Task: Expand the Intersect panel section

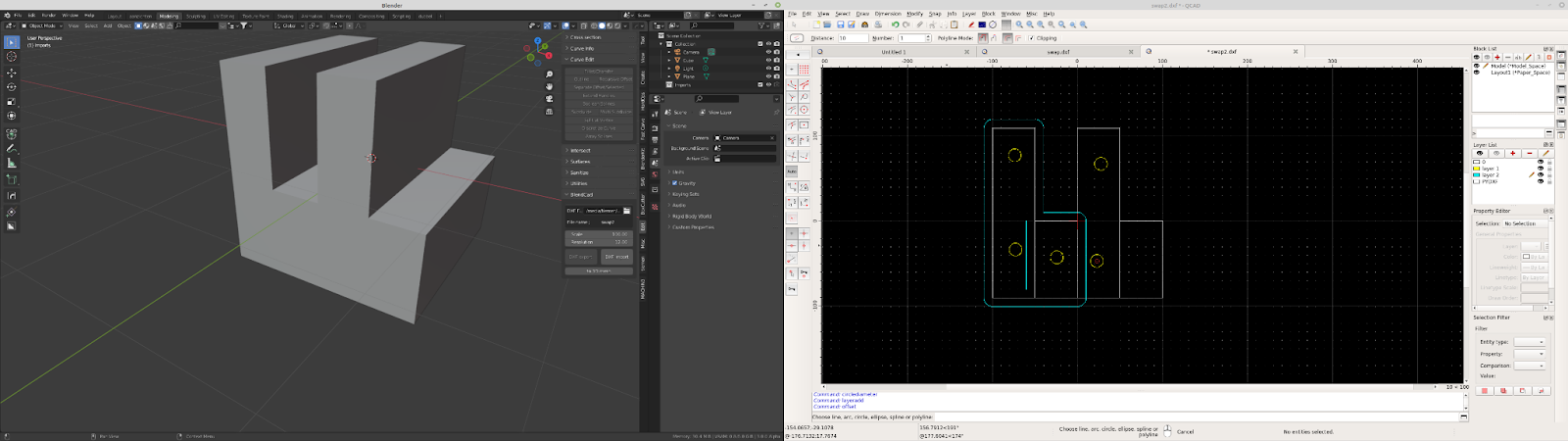Action: pos(580,151)
